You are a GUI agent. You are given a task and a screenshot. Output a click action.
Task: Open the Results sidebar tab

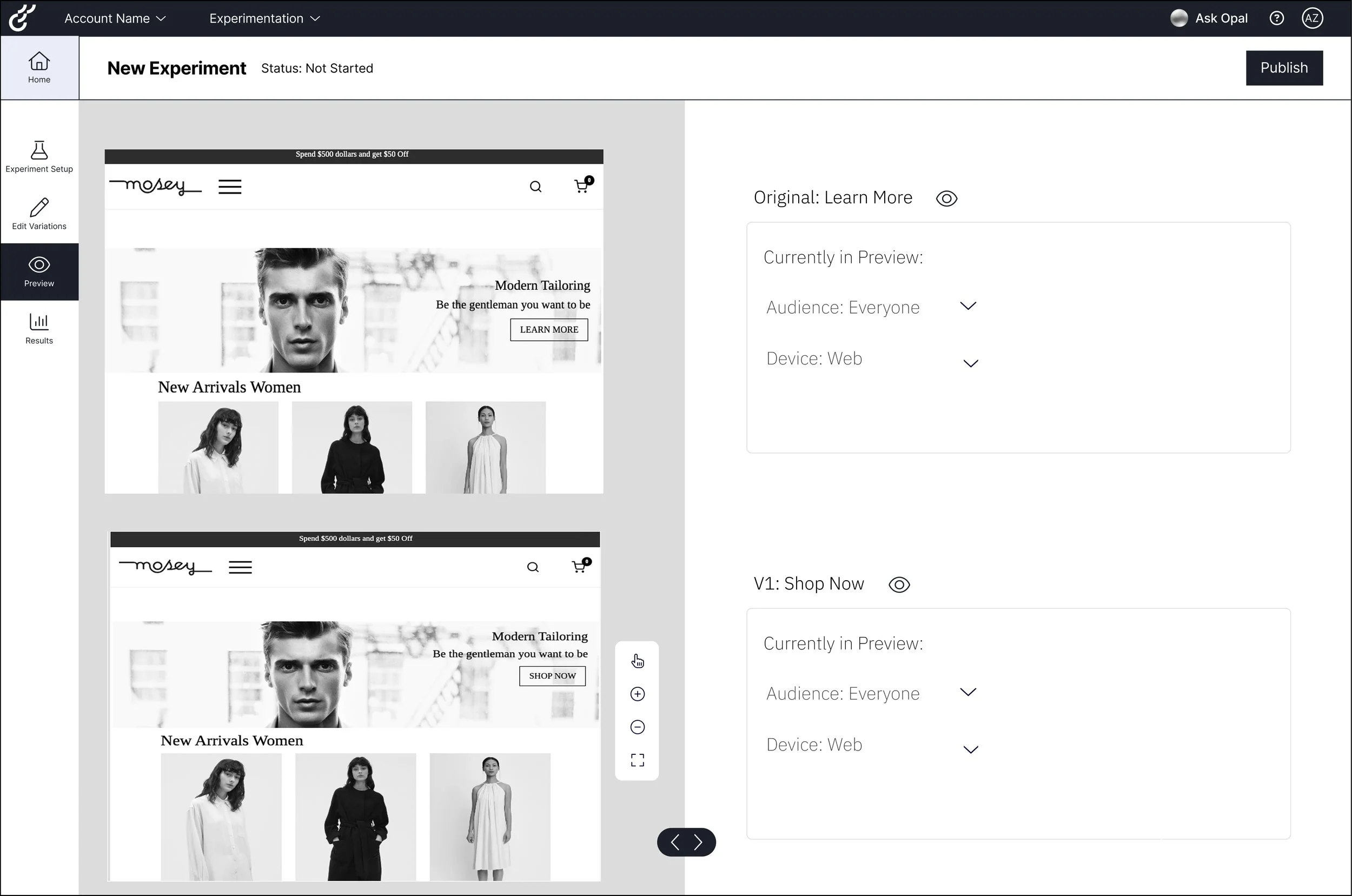pos(39,329)
